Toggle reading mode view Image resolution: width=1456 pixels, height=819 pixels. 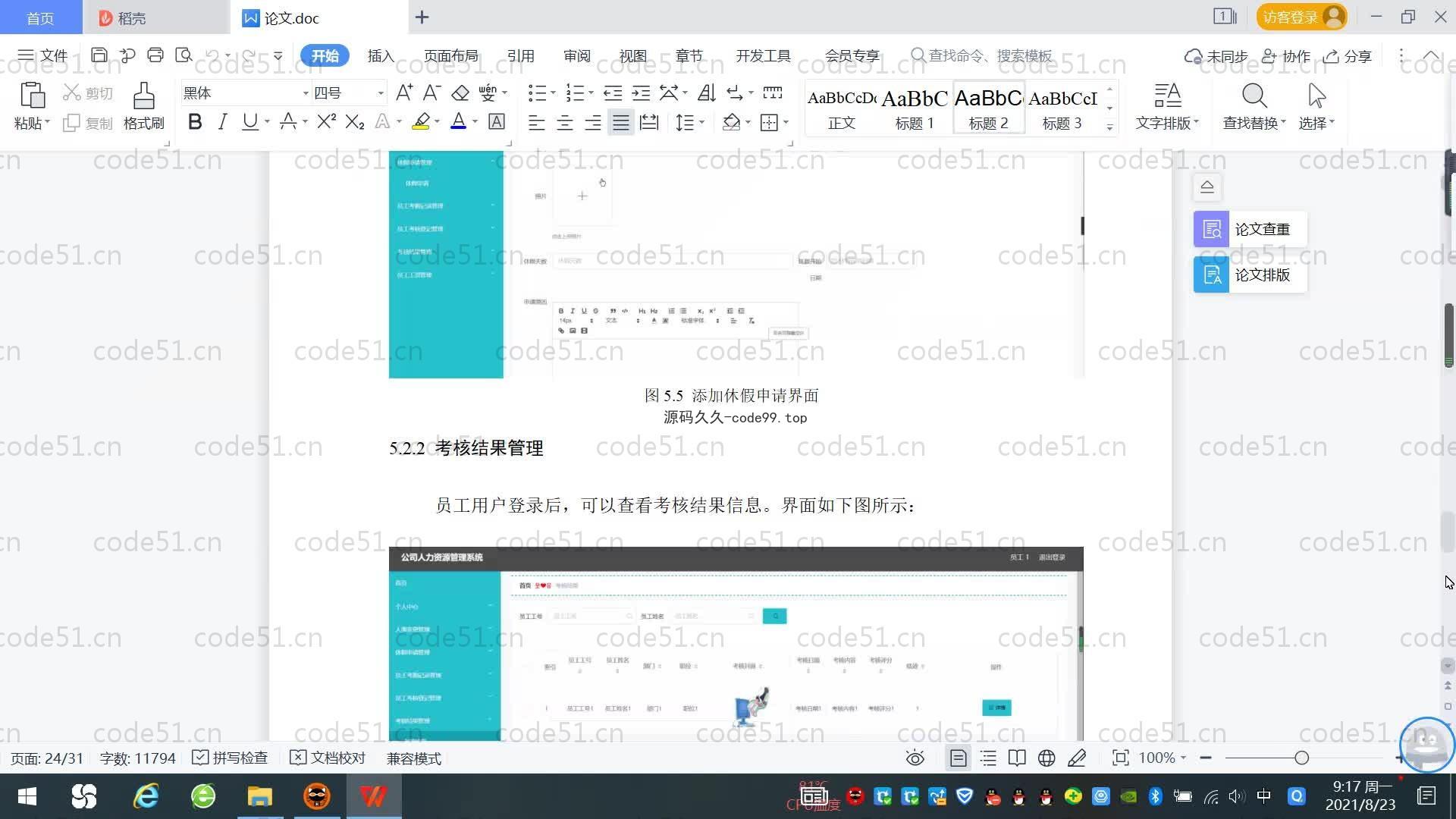(1017, 758)
